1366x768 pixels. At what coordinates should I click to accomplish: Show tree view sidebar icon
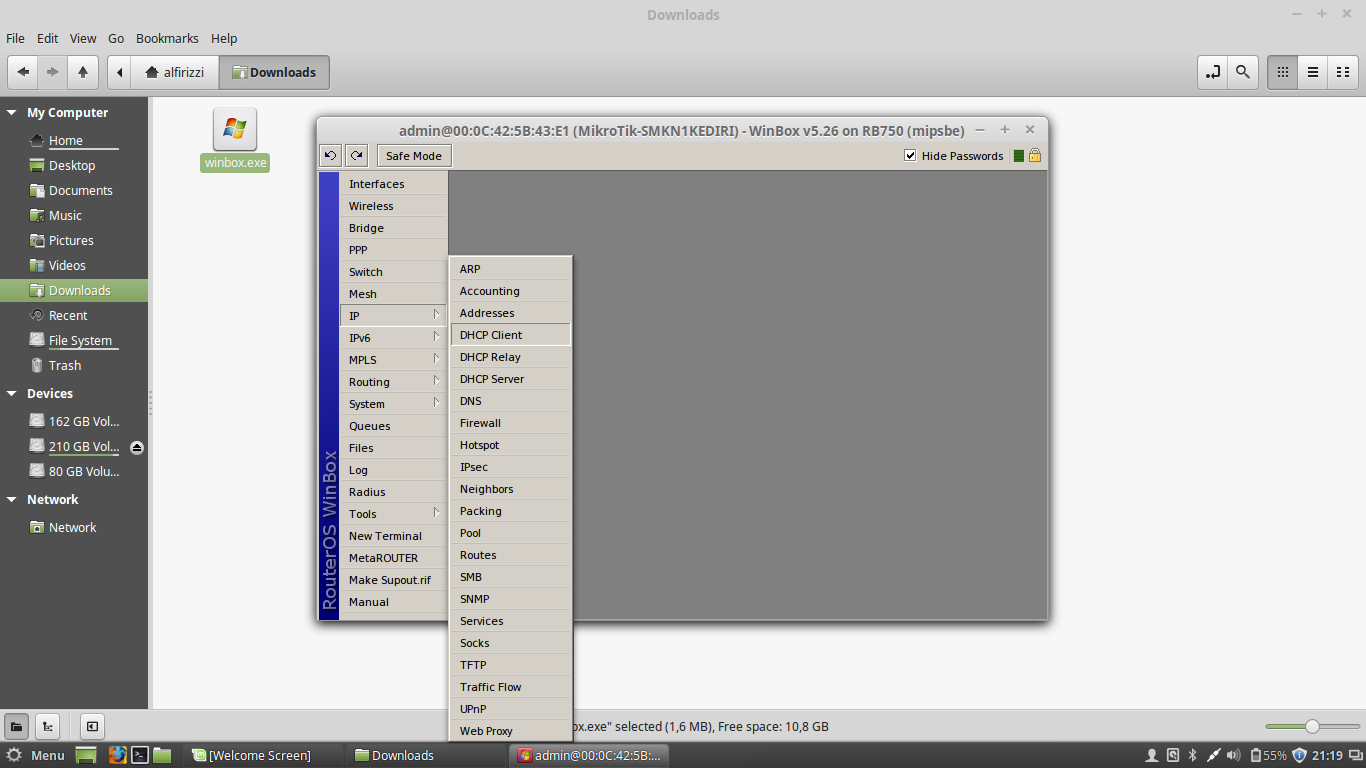pos(47,727)
